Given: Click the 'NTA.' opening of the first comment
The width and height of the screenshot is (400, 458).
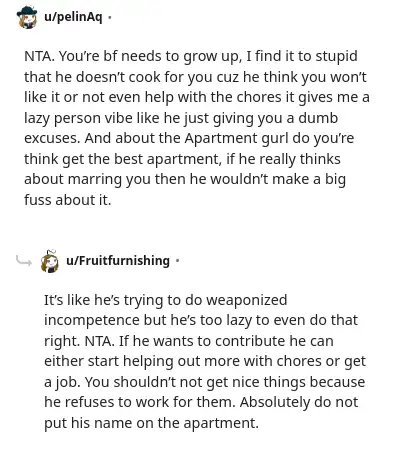Looking at the screenshot, I should pos(39,56).
